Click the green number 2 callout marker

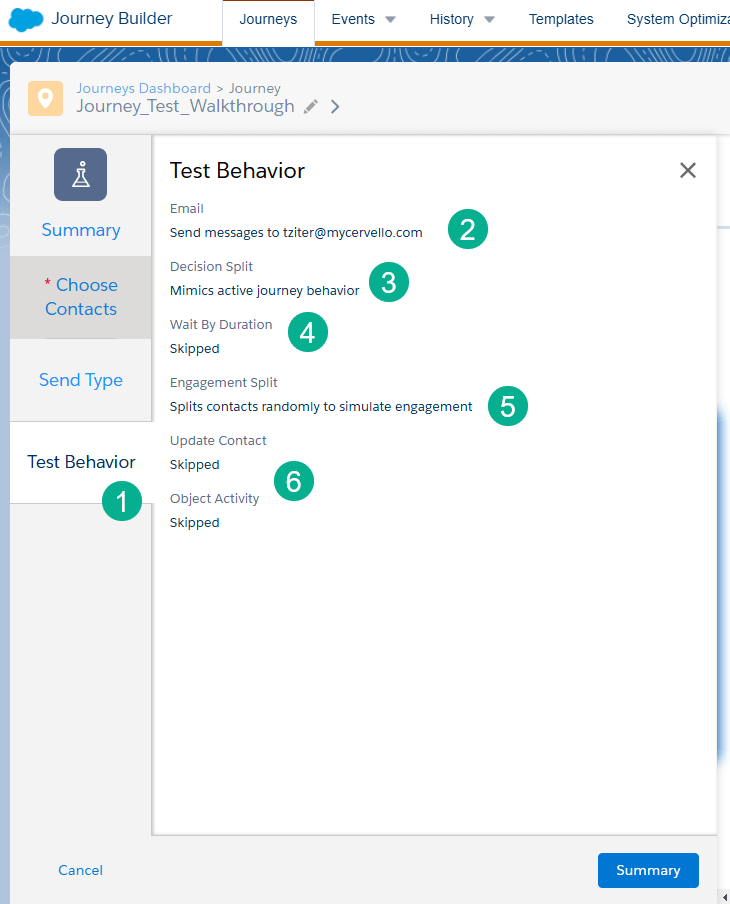(x=467, y=229)
